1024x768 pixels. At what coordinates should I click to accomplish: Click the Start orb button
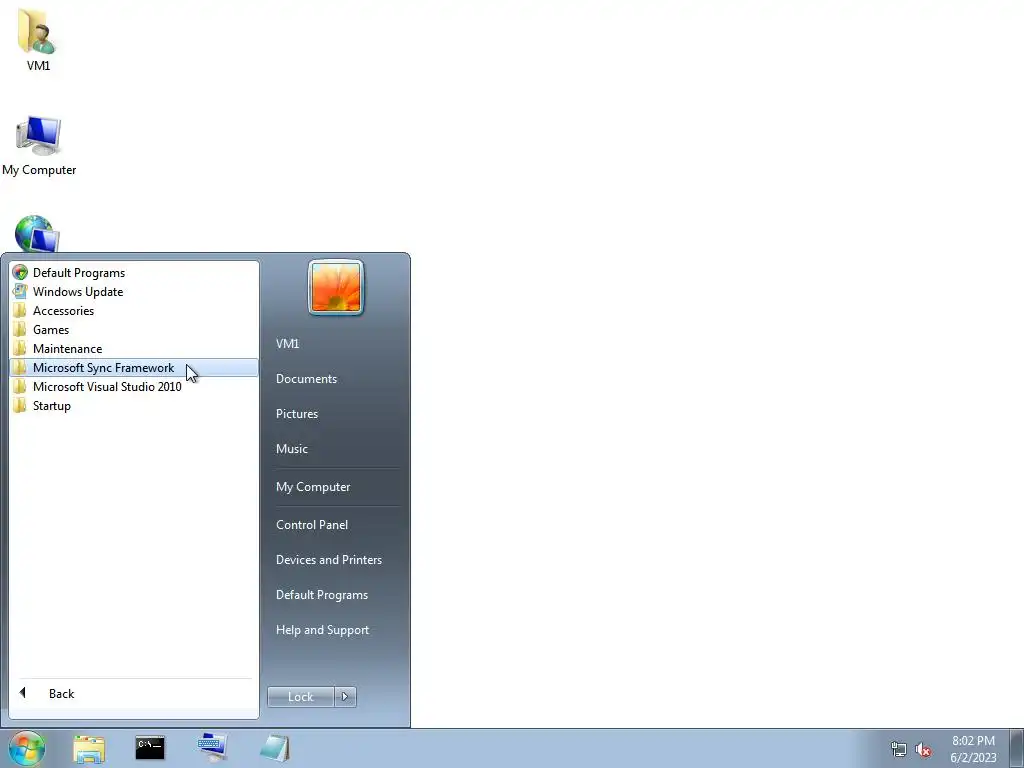click(27, 748)
